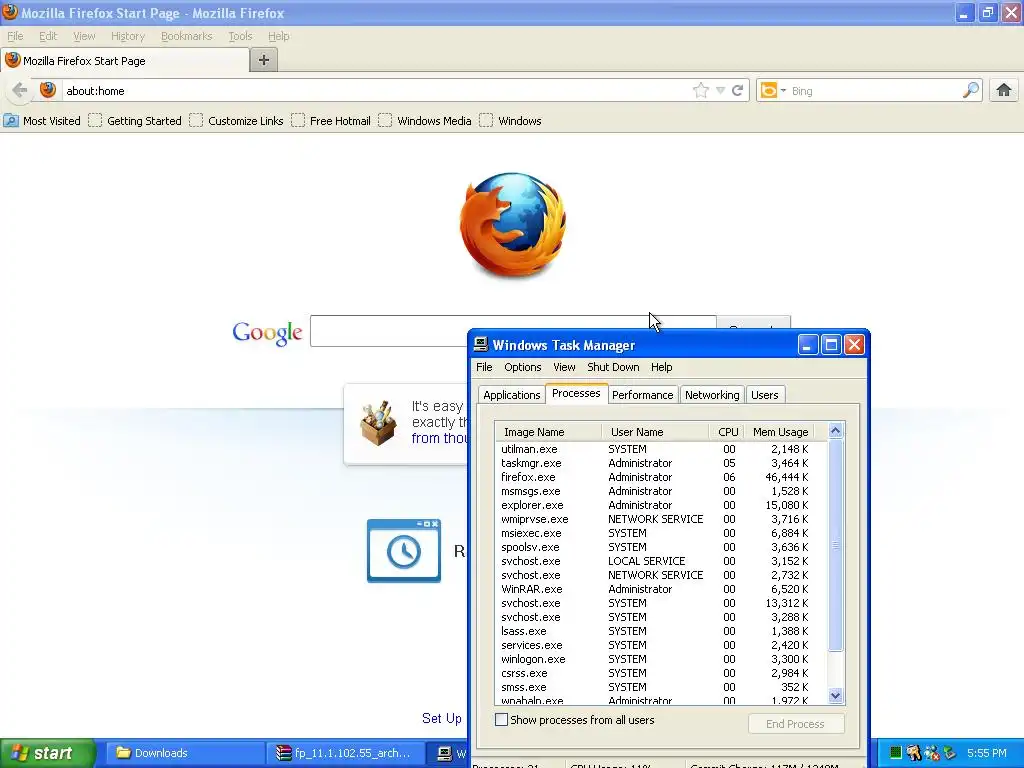Open Task Manager File menu
This screenshot has height=768, width=1024.
coord(484,367)
